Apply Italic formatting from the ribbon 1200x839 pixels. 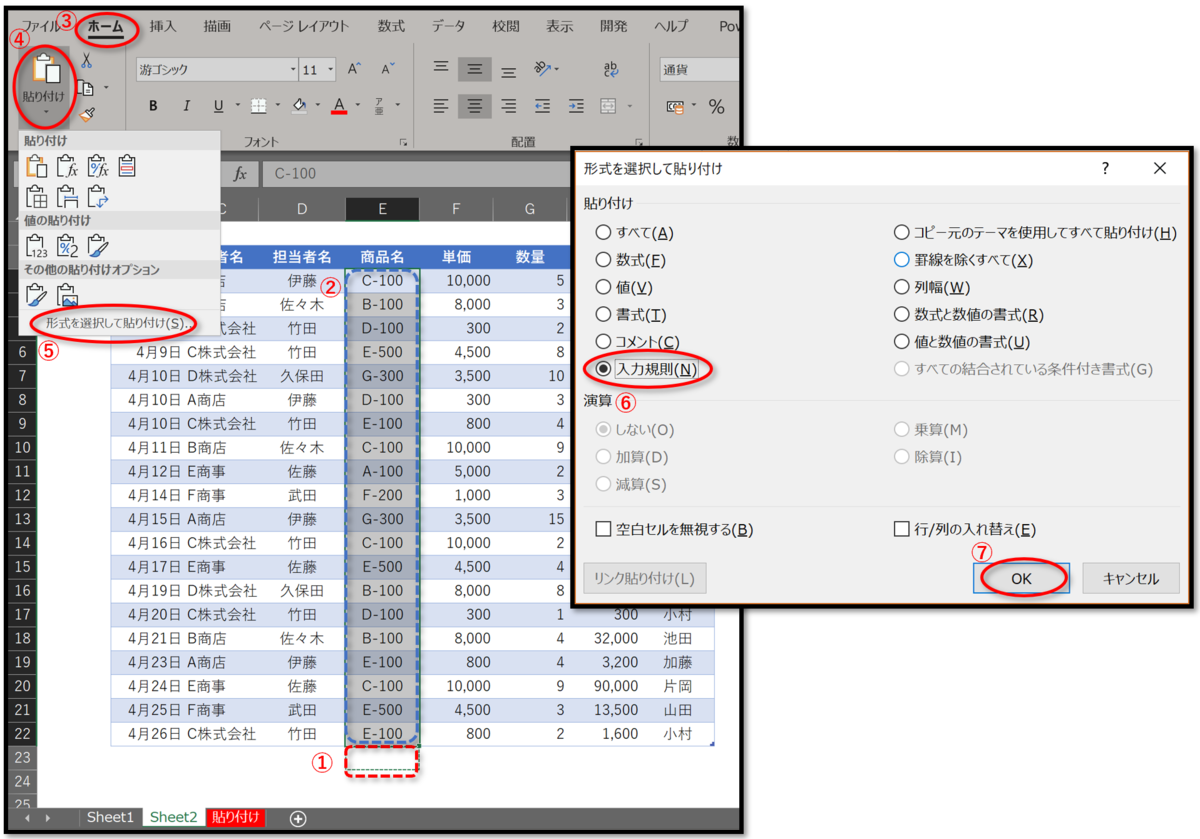[187, 105]
